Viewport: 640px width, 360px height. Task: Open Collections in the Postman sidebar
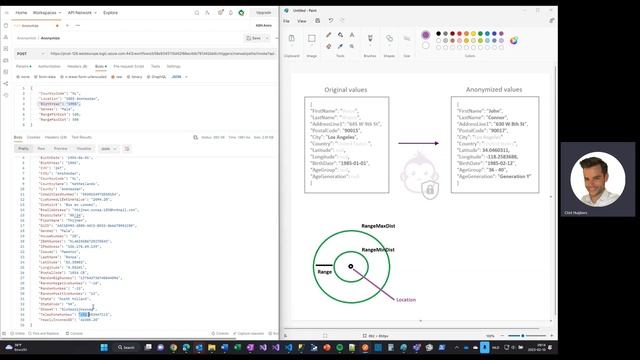6,25
